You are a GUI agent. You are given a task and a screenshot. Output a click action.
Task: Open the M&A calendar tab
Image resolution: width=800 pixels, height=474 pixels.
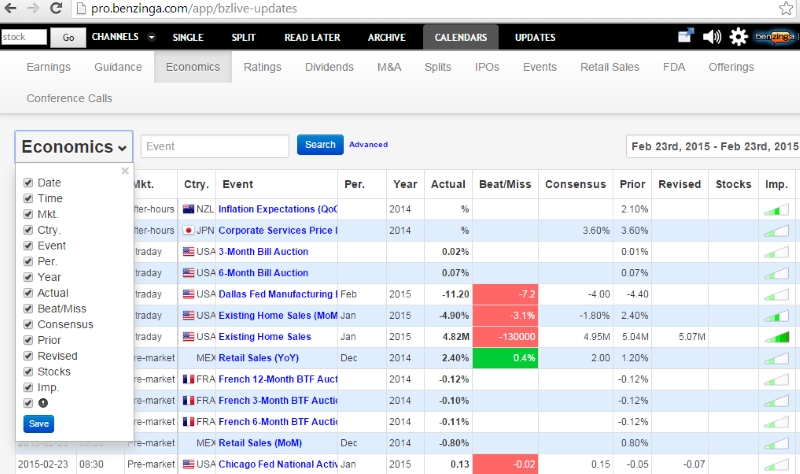coord(389,67)
